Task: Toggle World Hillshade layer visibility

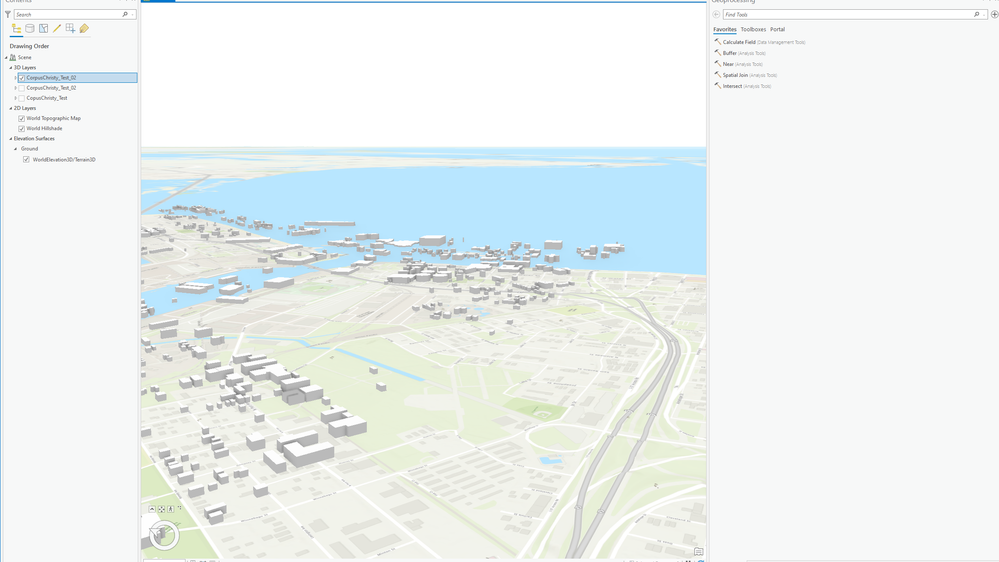Action: coord(22,129)
